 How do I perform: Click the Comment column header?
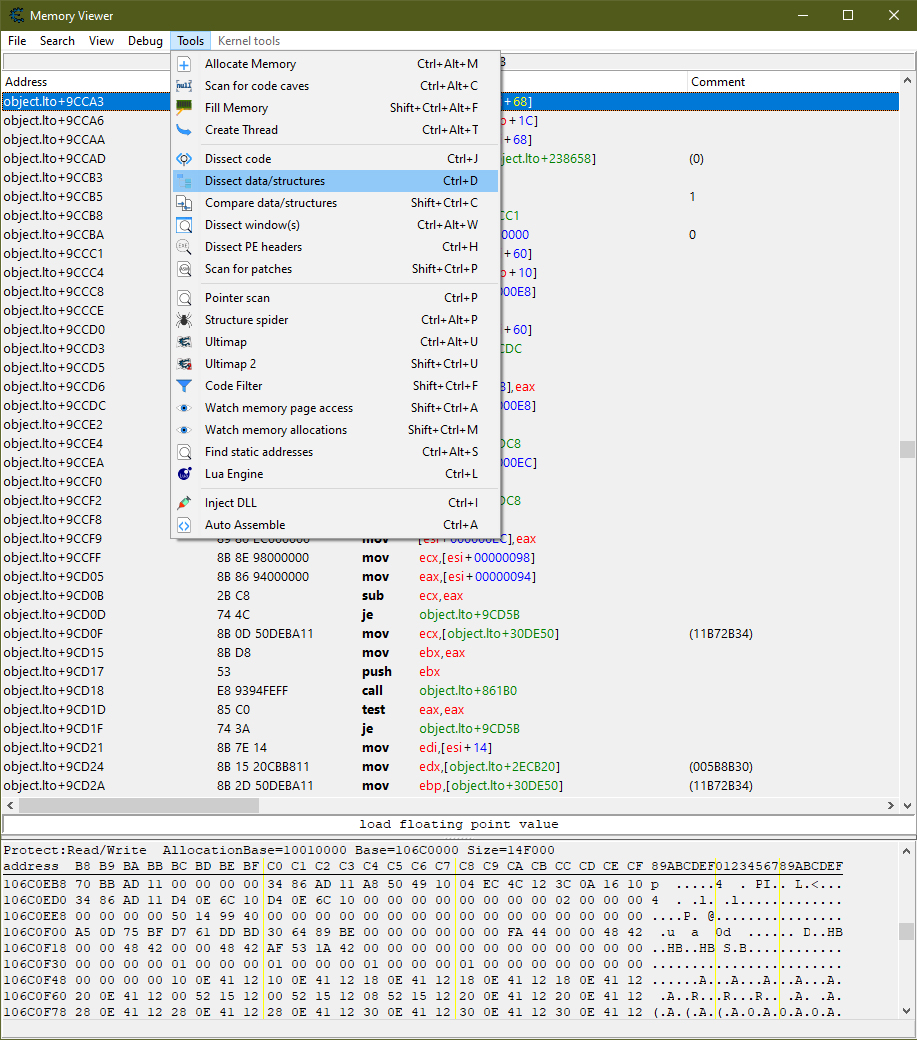tap(718, 82)
